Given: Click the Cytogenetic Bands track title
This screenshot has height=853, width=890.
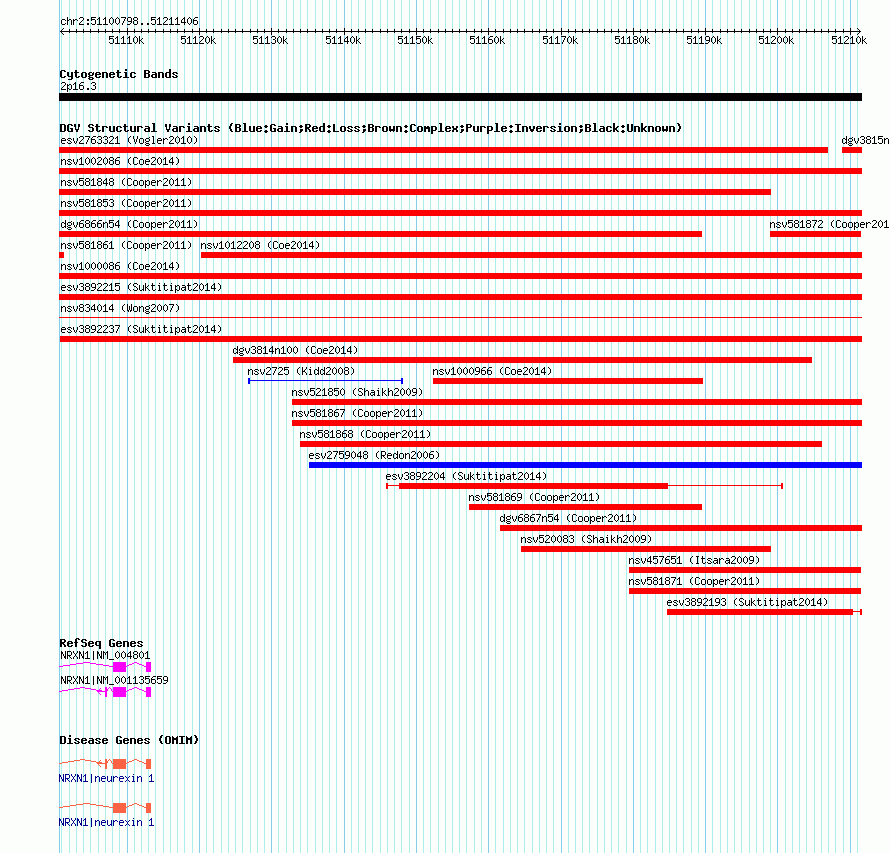Looking at the screenshot, I should tap(119, 74).
